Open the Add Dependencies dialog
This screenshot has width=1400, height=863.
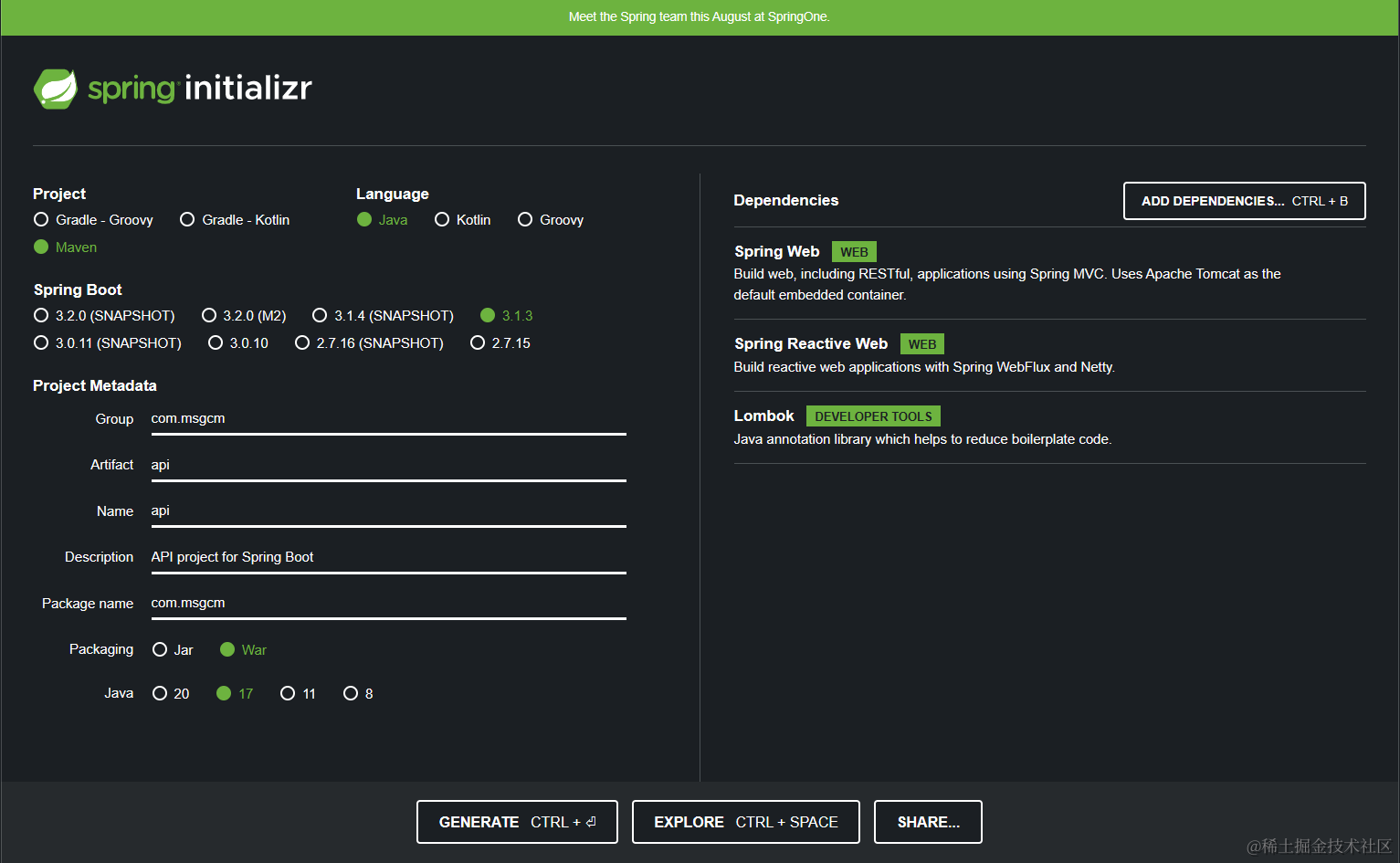click(x=1244, y=201)
